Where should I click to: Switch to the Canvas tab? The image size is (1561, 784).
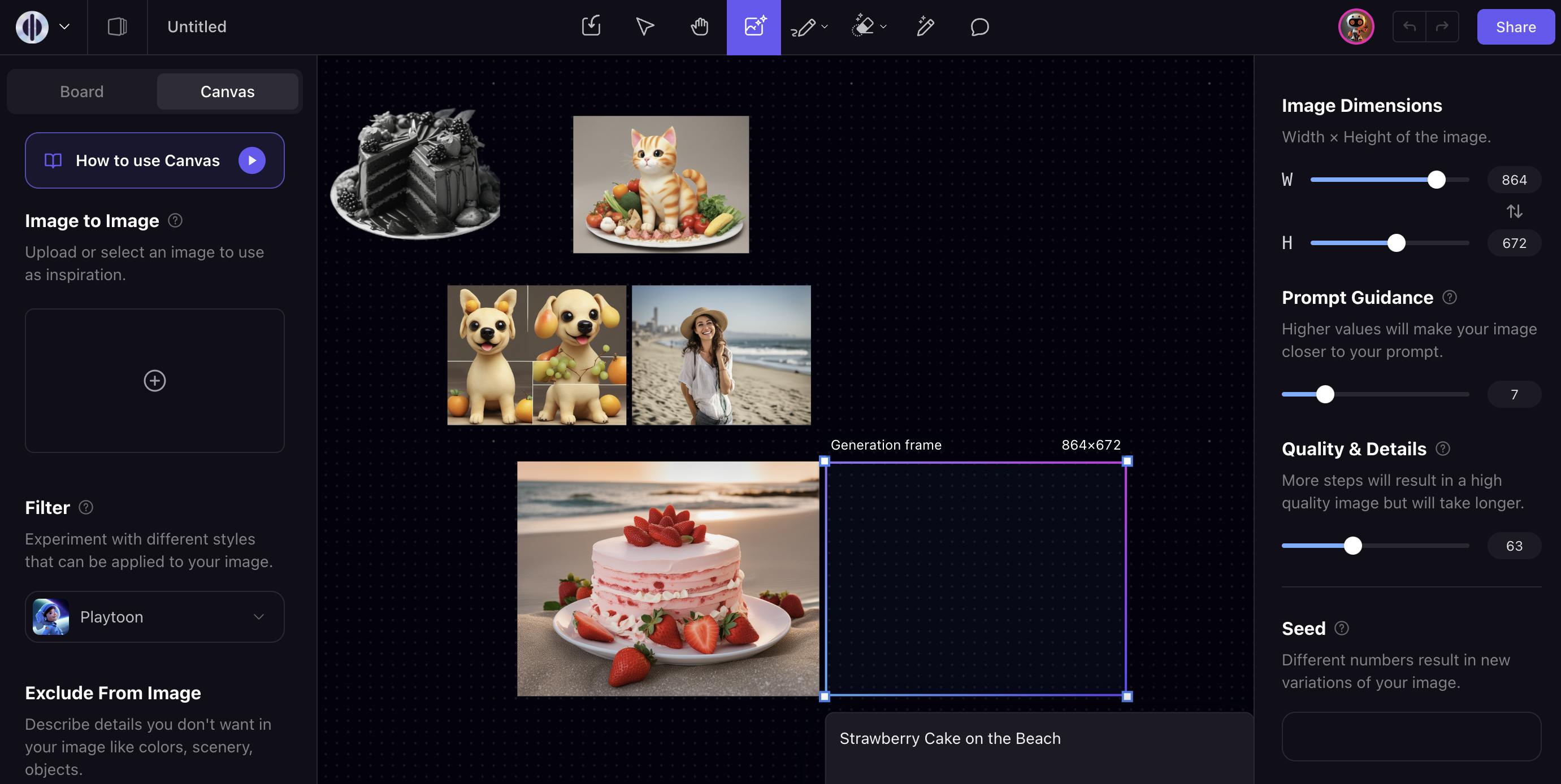pyautogui.click(x=227, y=92)
